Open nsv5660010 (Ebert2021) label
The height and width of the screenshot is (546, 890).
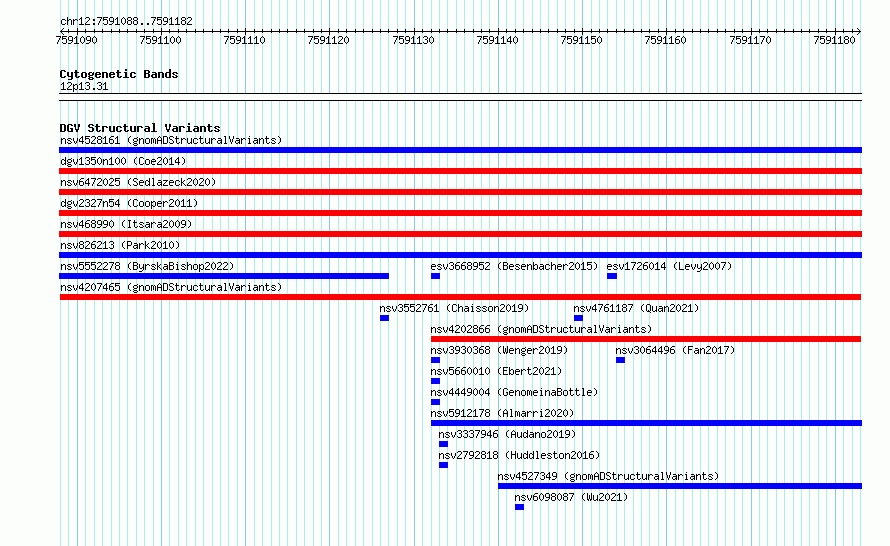496,371
